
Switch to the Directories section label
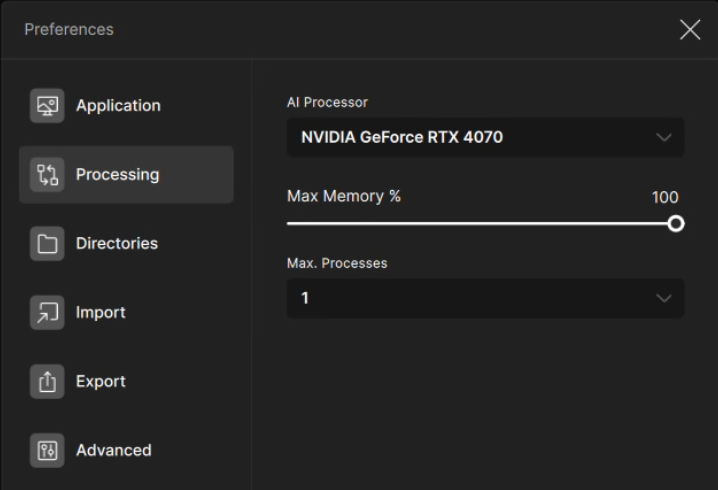click(x=117, y=244)
